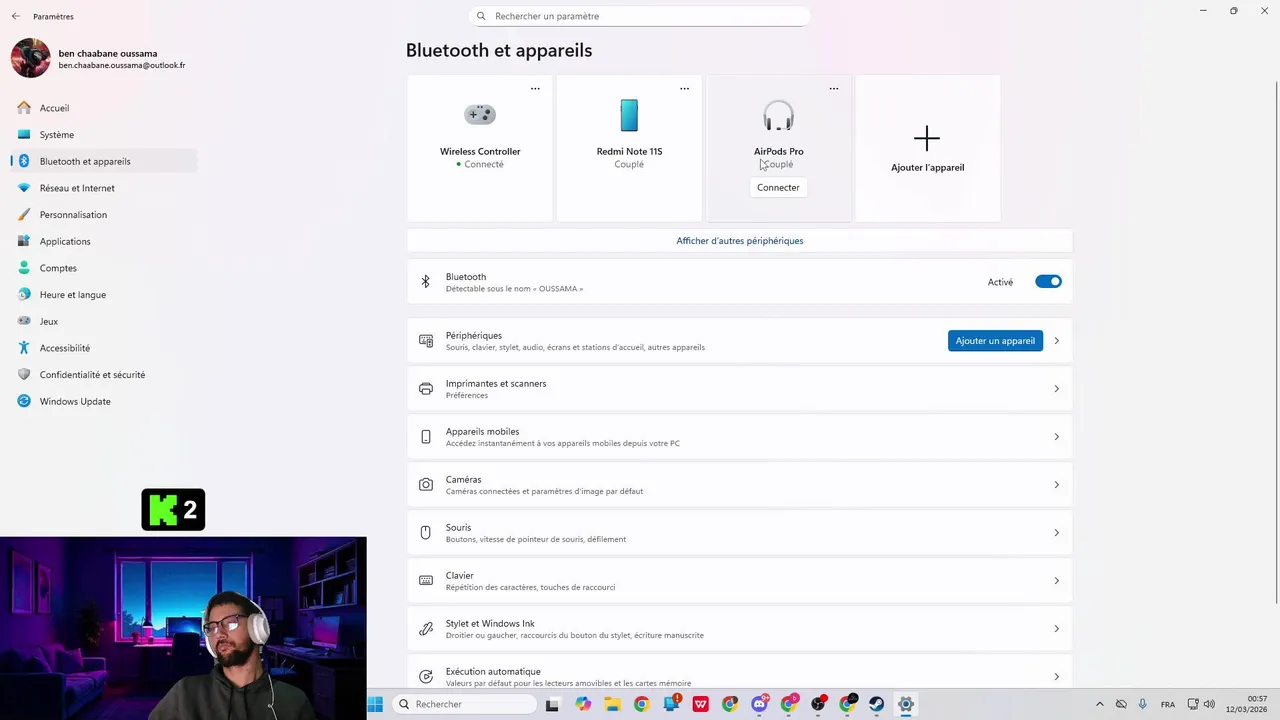The image size is (1280, 720).
Task: Show hidden system tray icons
Action: click(1099, 704)
